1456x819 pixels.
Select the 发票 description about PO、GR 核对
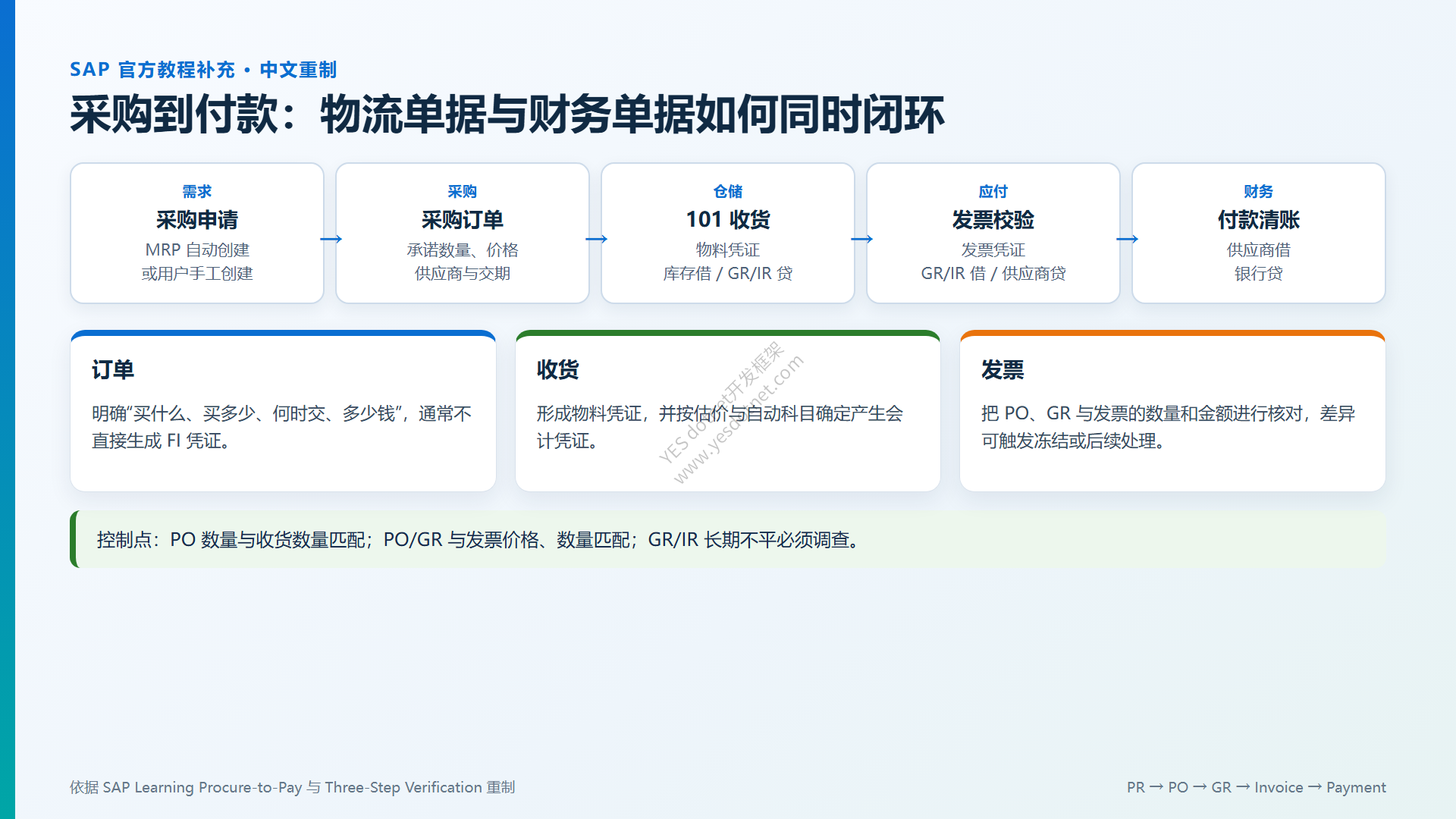click(1168, 427)
